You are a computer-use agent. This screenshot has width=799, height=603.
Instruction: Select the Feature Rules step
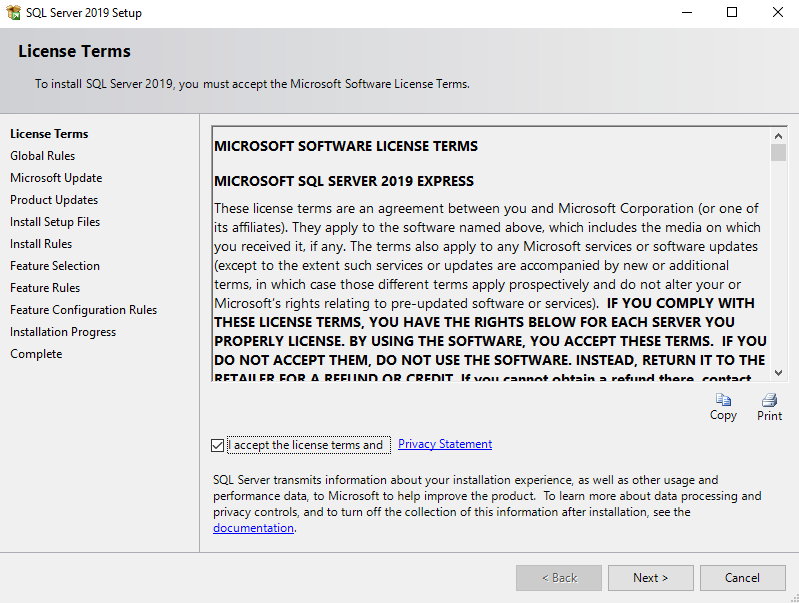45,287
